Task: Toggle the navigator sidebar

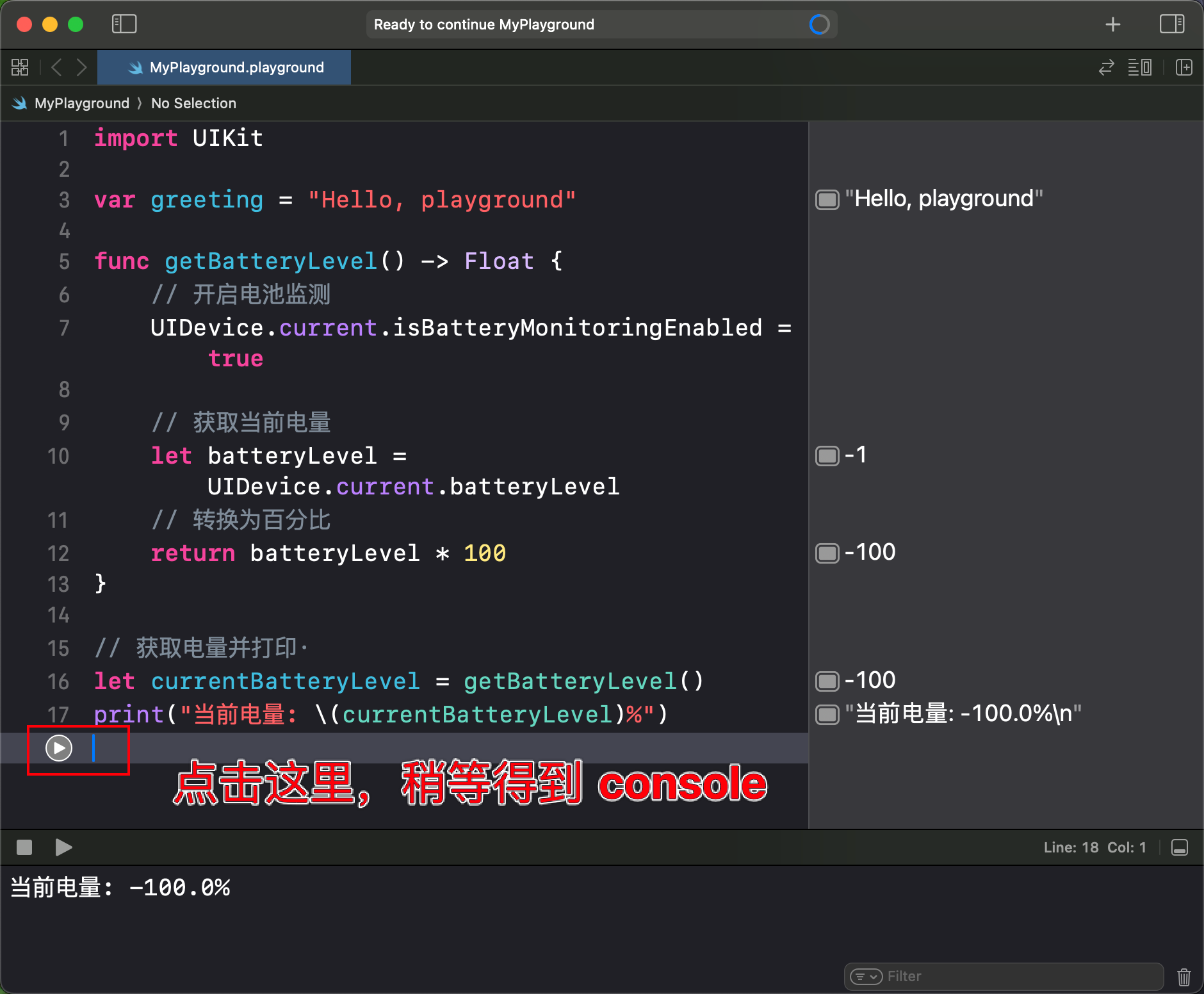Action: 124,24
